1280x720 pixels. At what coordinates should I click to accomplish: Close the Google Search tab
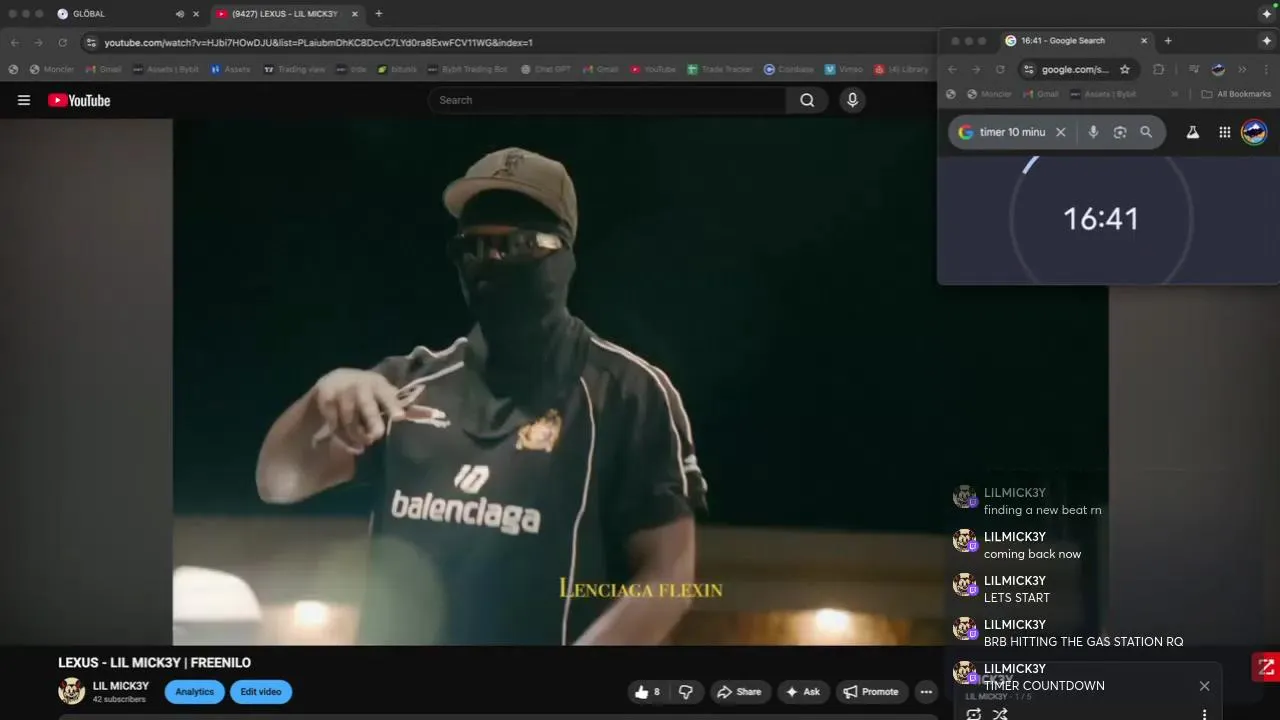(1144, 41)
